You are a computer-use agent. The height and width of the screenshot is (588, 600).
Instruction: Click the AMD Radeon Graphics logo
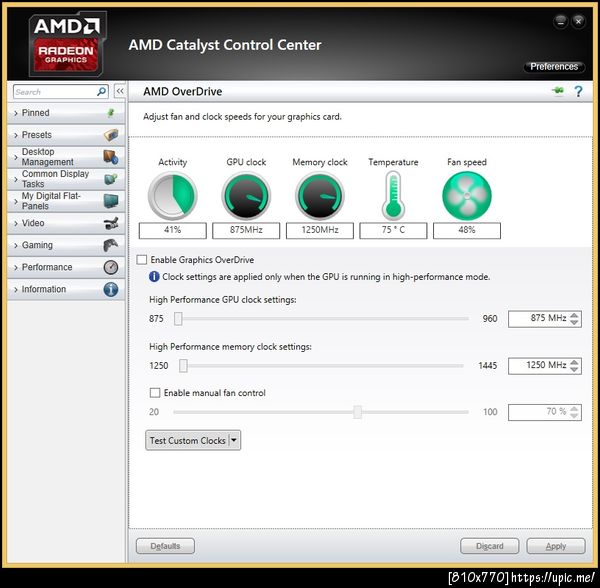67,44
